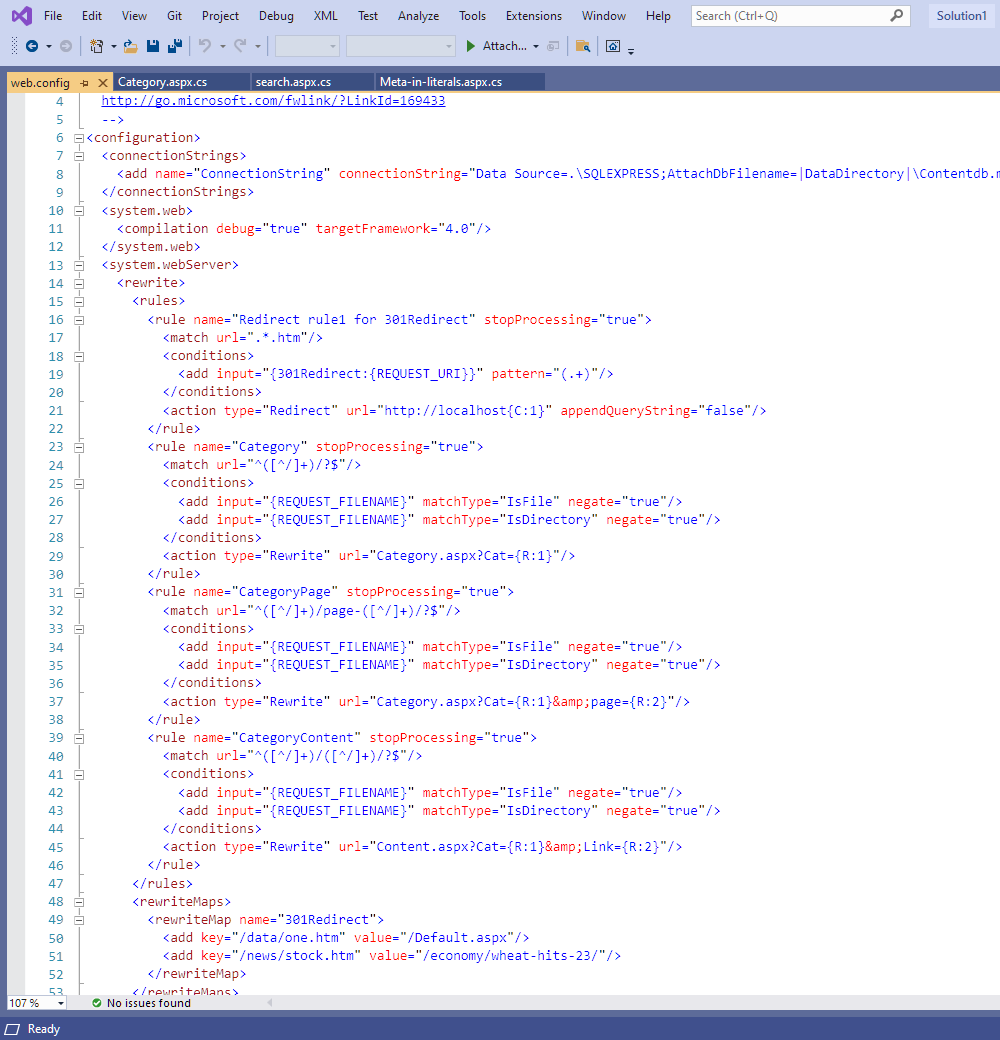Collapse the CategoryPage rule on line 31
The width and height of the screenshot is (1000, 1040).
coord(79,592)
